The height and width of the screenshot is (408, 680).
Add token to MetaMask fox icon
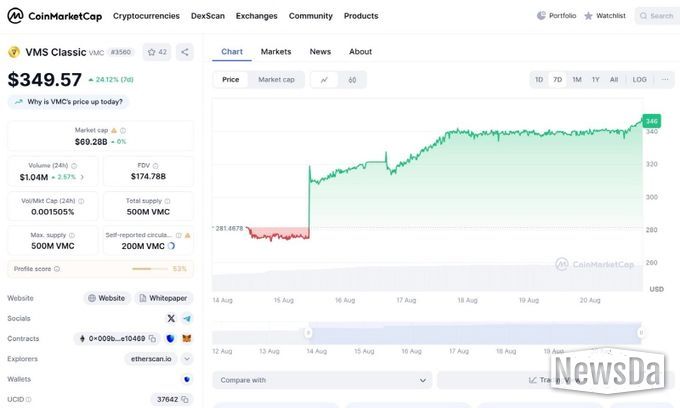pyautogui.click(x=186, y=338)
